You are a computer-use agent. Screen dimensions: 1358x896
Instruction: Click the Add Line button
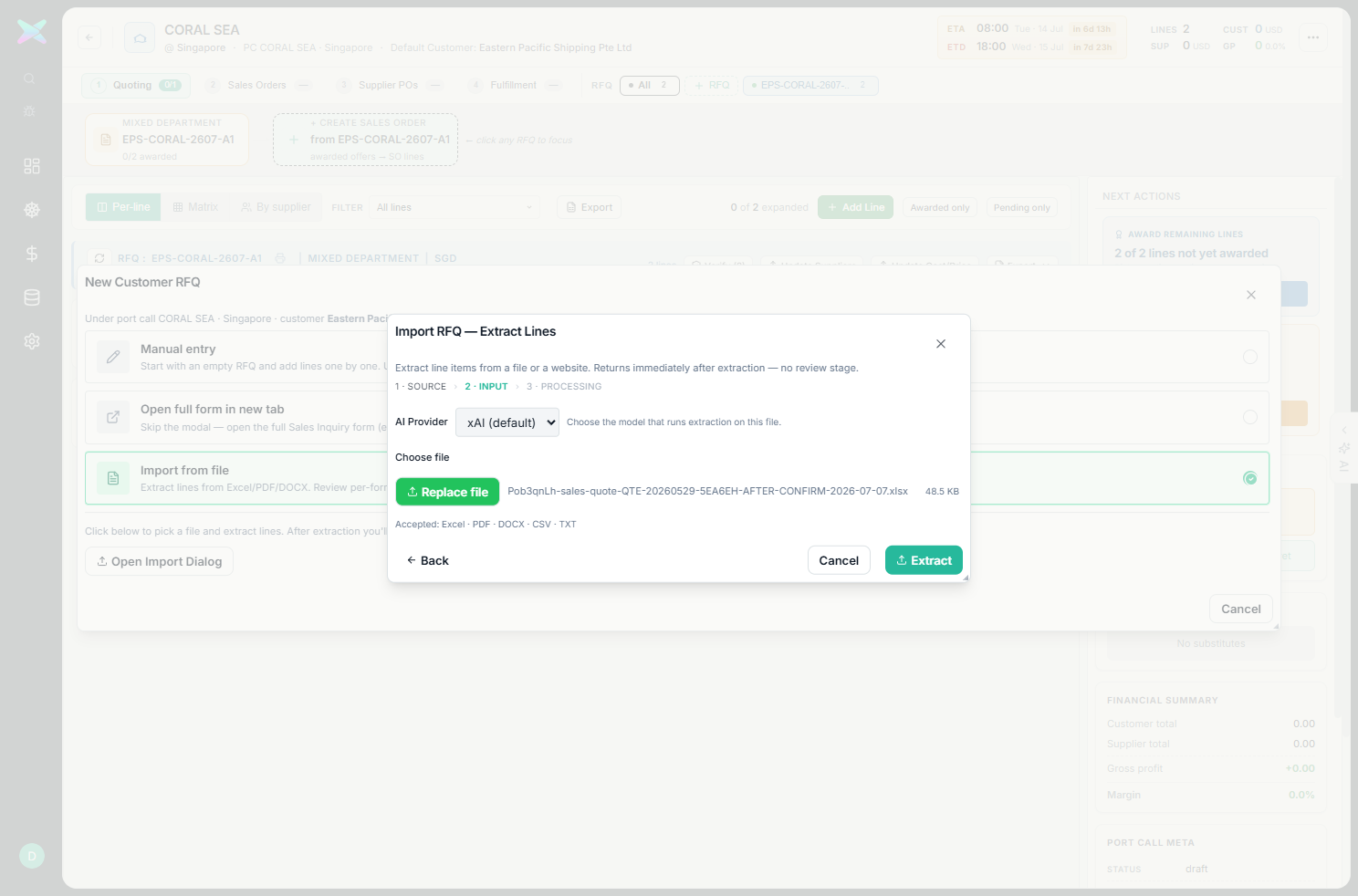click(856, 208)
